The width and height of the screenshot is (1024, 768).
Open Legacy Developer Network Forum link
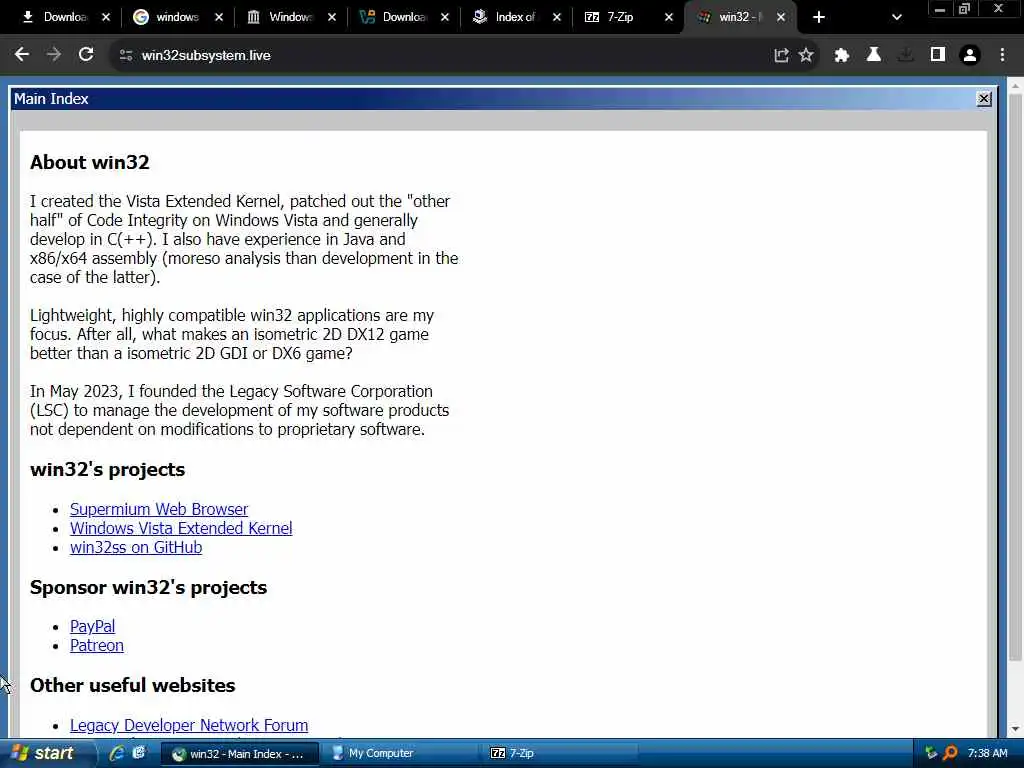pyautogui.click(x=189, y=726)
